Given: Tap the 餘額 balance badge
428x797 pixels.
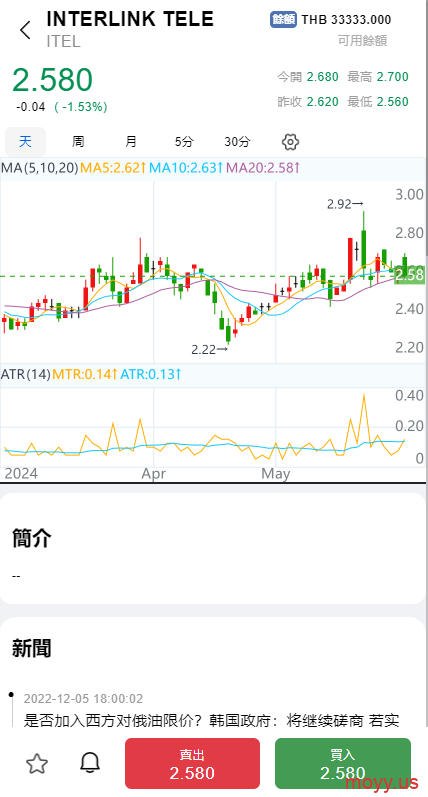Looking at the screenshot, I should tap(283, 19).
